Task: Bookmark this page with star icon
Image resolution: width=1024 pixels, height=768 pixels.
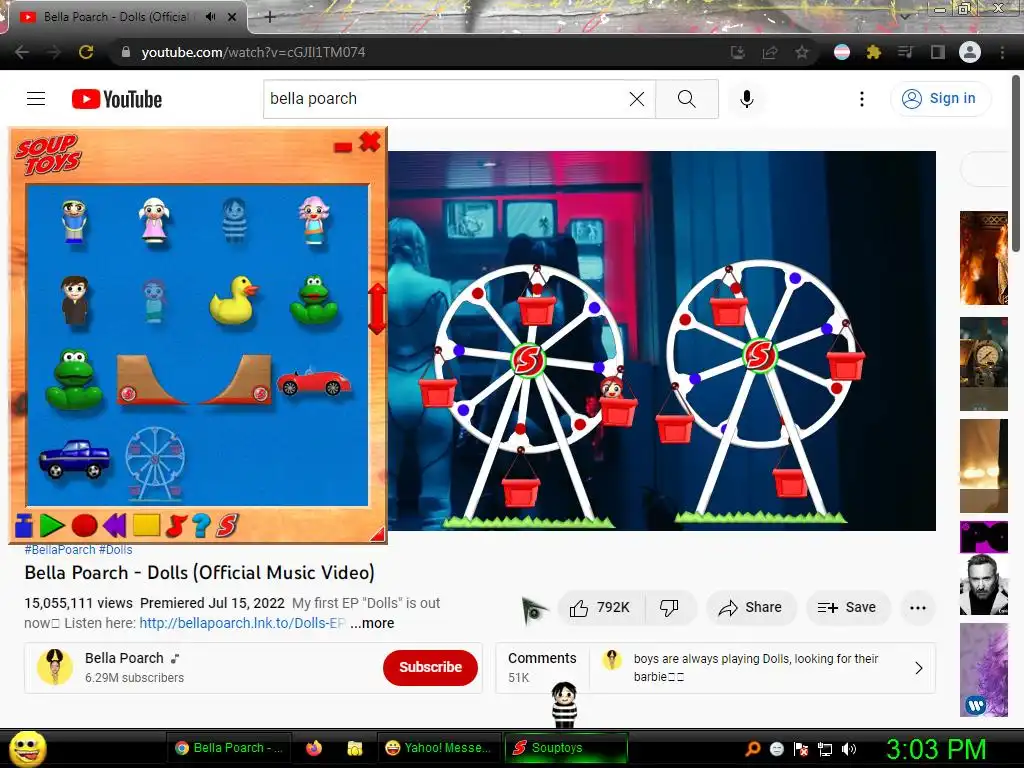Action: click(x=802, y=52)
